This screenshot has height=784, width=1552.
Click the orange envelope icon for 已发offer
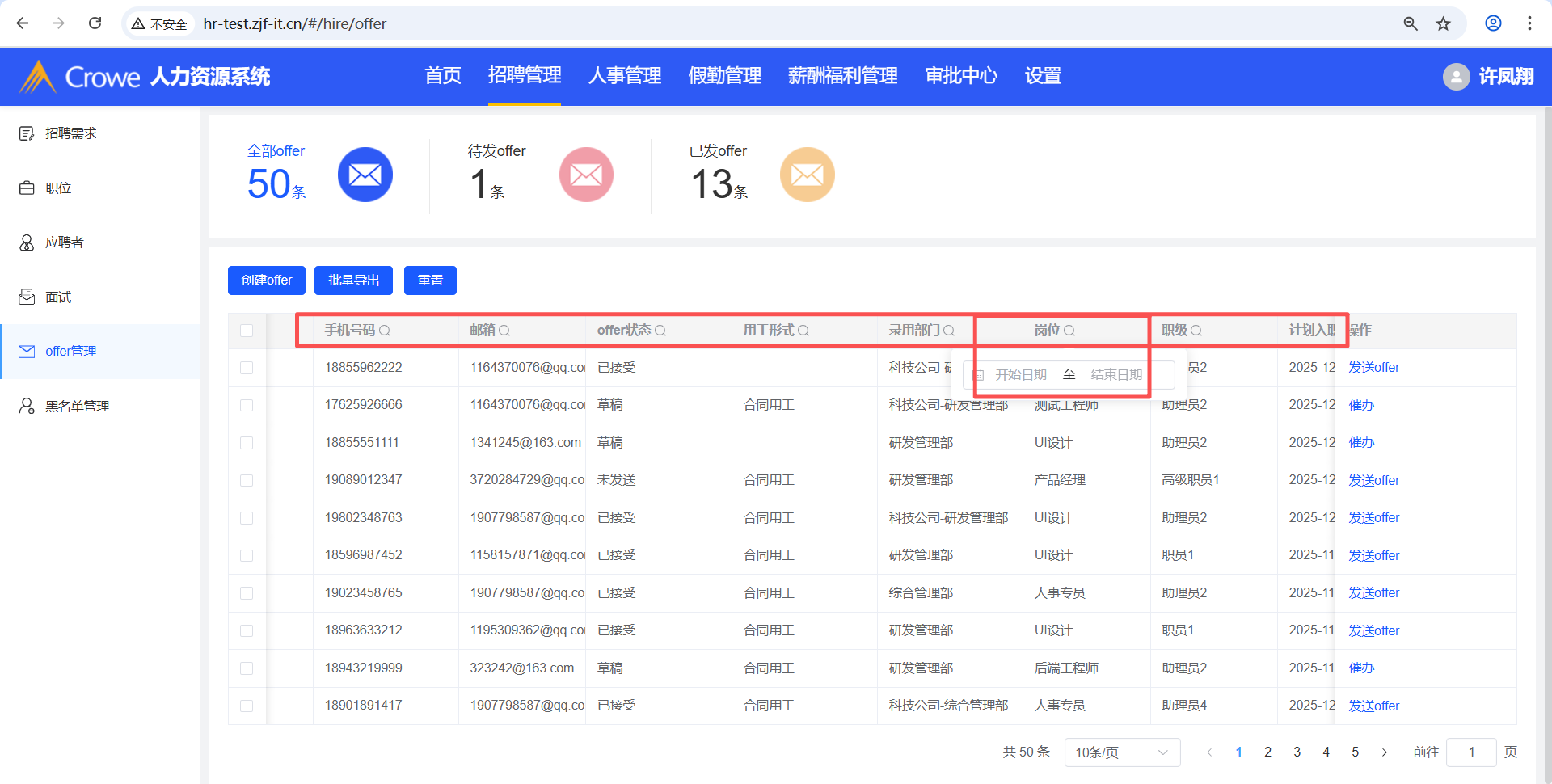(807, 175)
